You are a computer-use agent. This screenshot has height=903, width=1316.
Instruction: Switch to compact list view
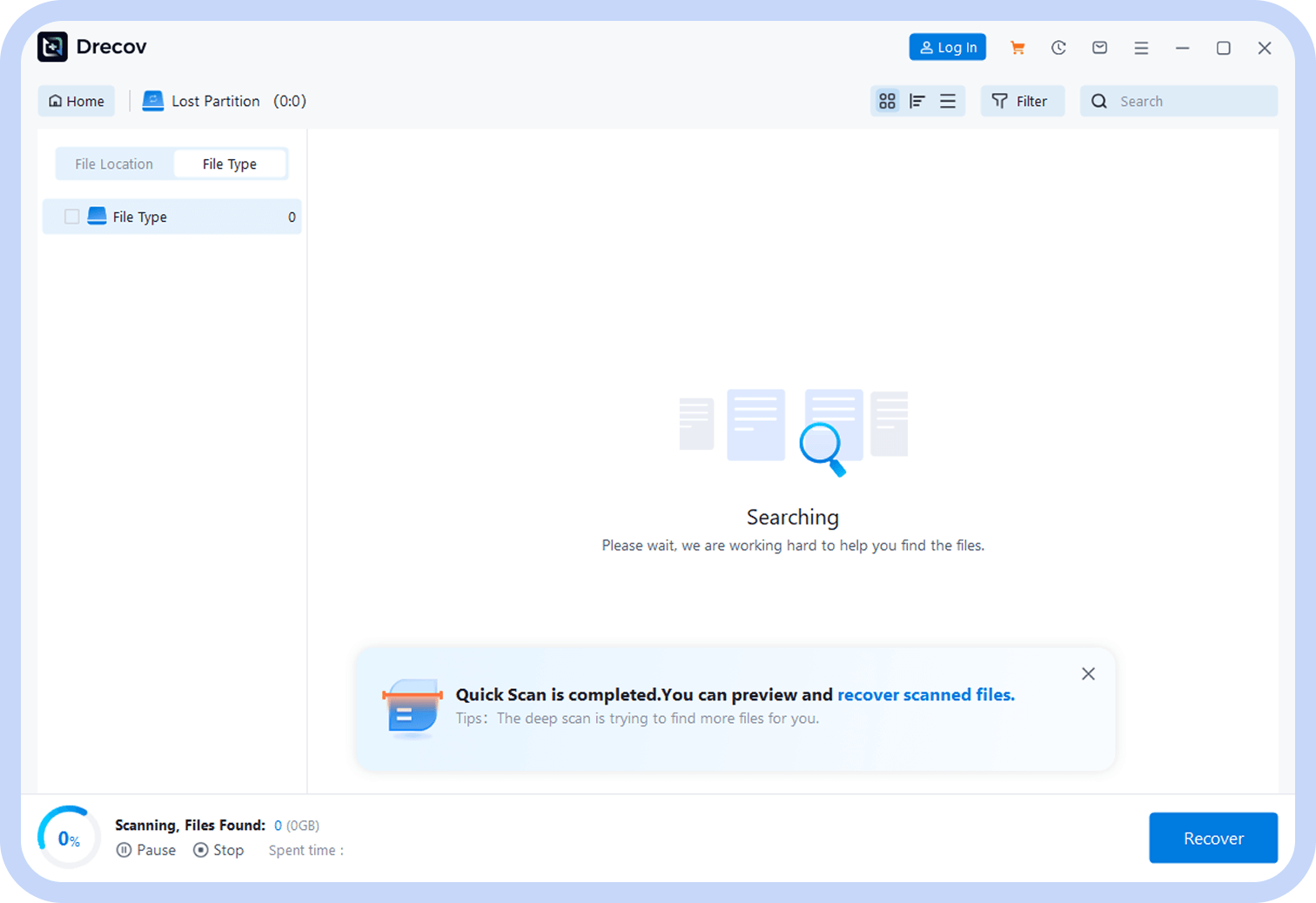[x=948, y=101]
